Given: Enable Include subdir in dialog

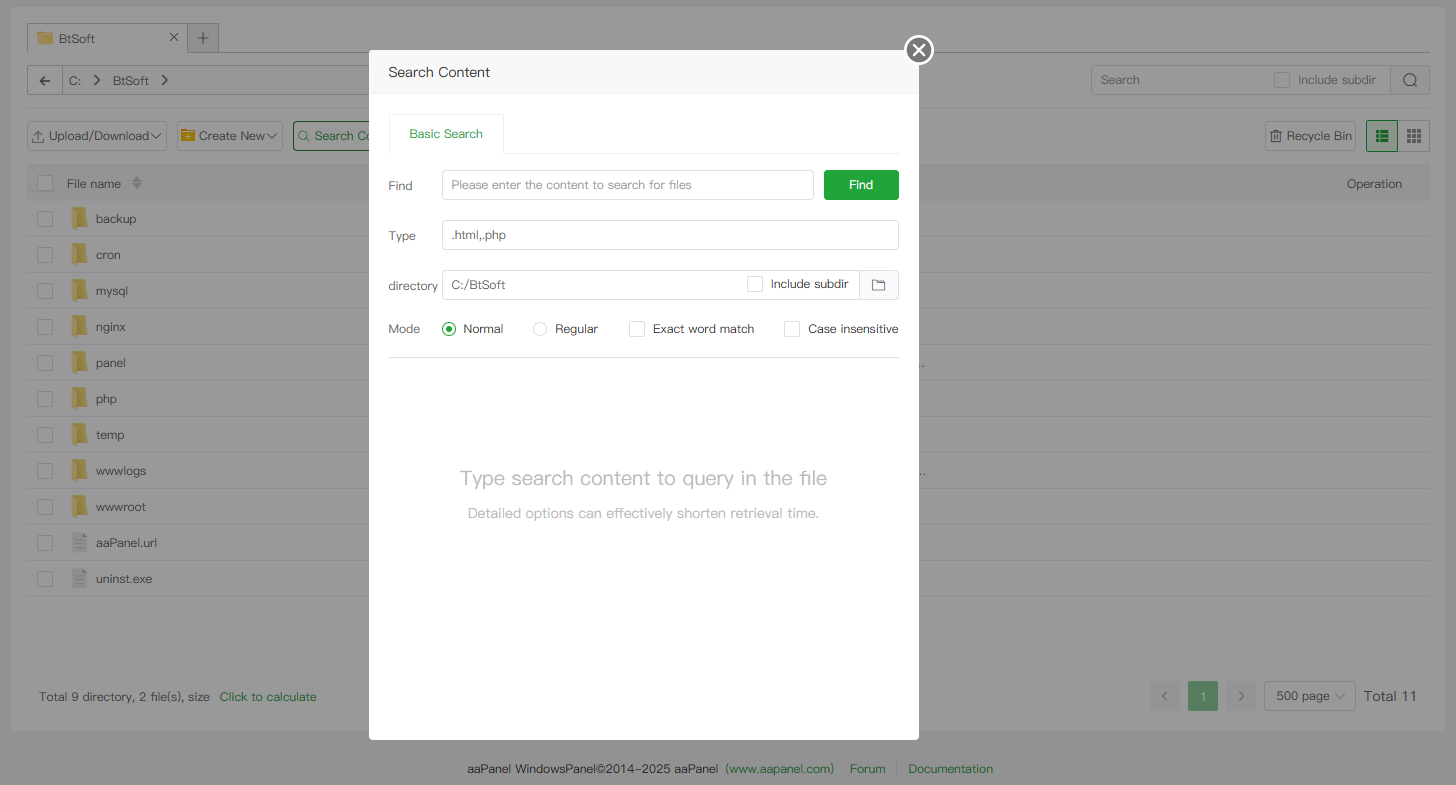Looking at the screenshot, I should pos(755,284).
